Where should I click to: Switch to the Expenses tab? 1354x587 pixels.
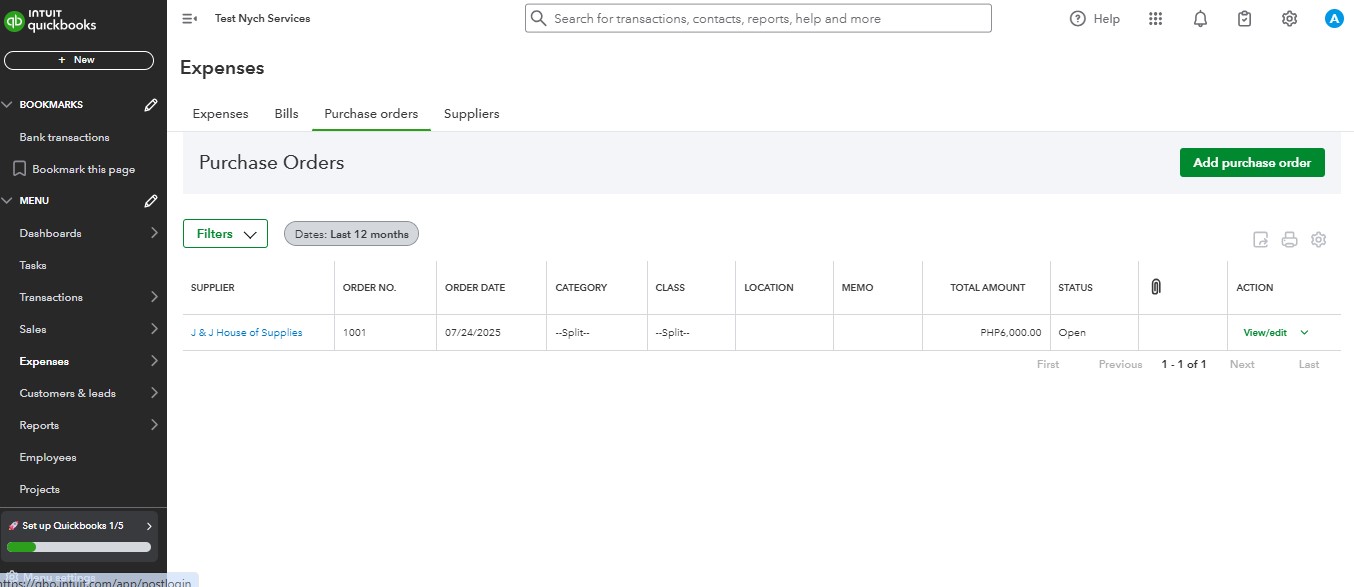(x=220, y=114)
